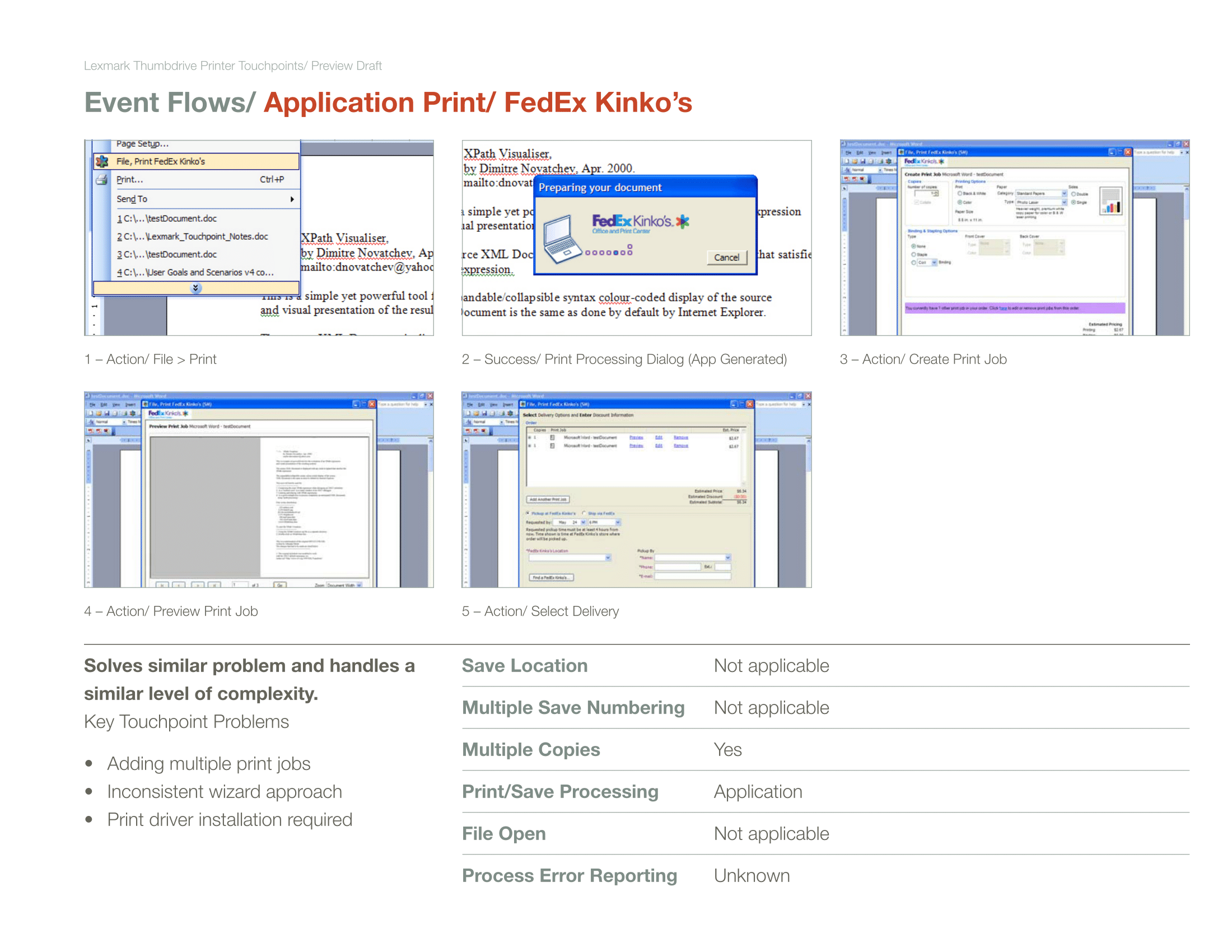Click Save icon in Preview Print Job screenshot
1232x952 pixels.
(106, 413)
